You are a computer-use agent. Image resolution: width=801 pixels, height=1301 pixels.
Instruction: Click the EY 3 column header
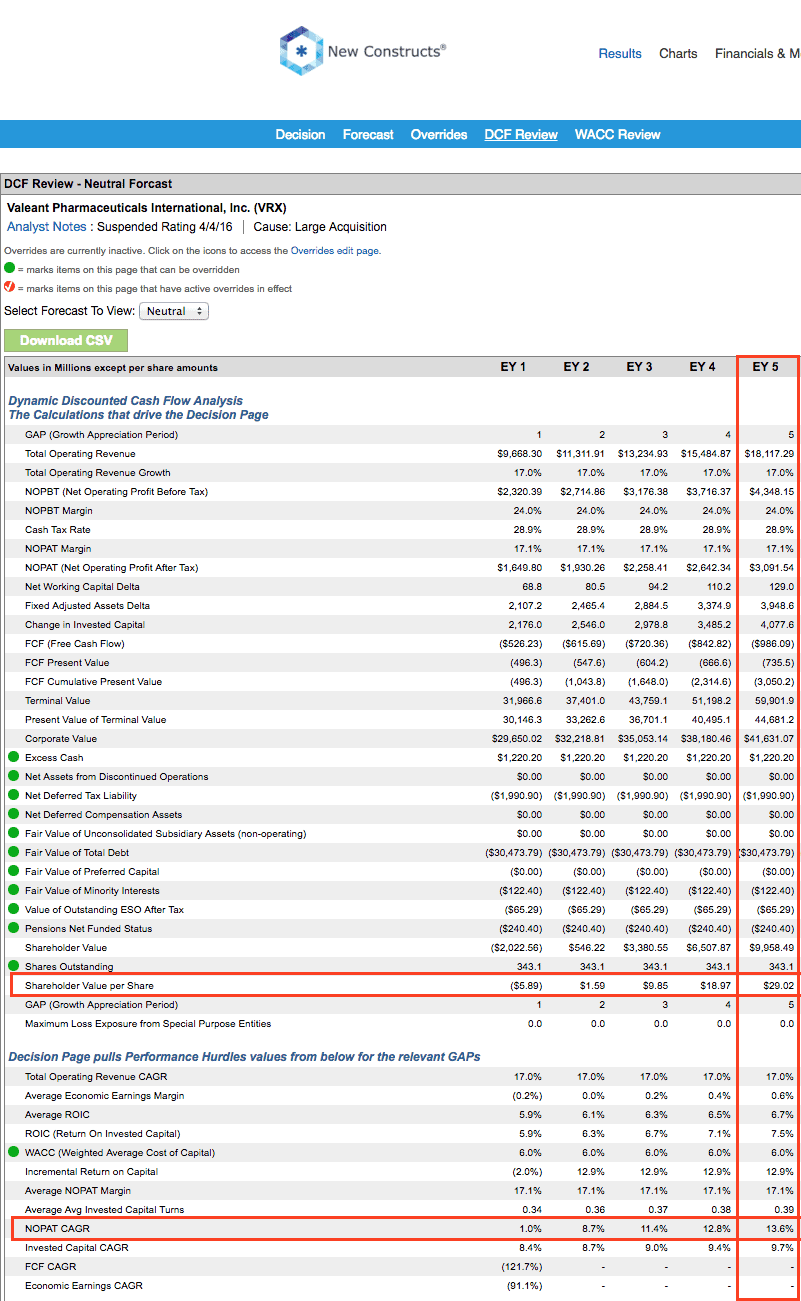point(639,367)
